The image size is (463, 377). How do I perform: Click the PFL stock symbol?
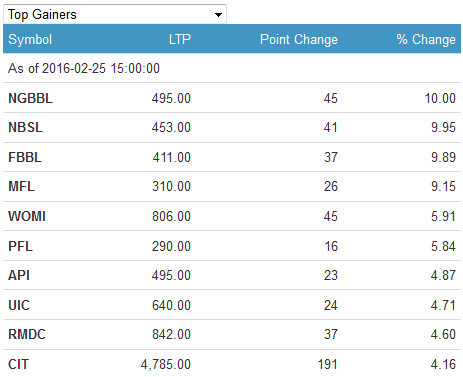coord(20,246)
